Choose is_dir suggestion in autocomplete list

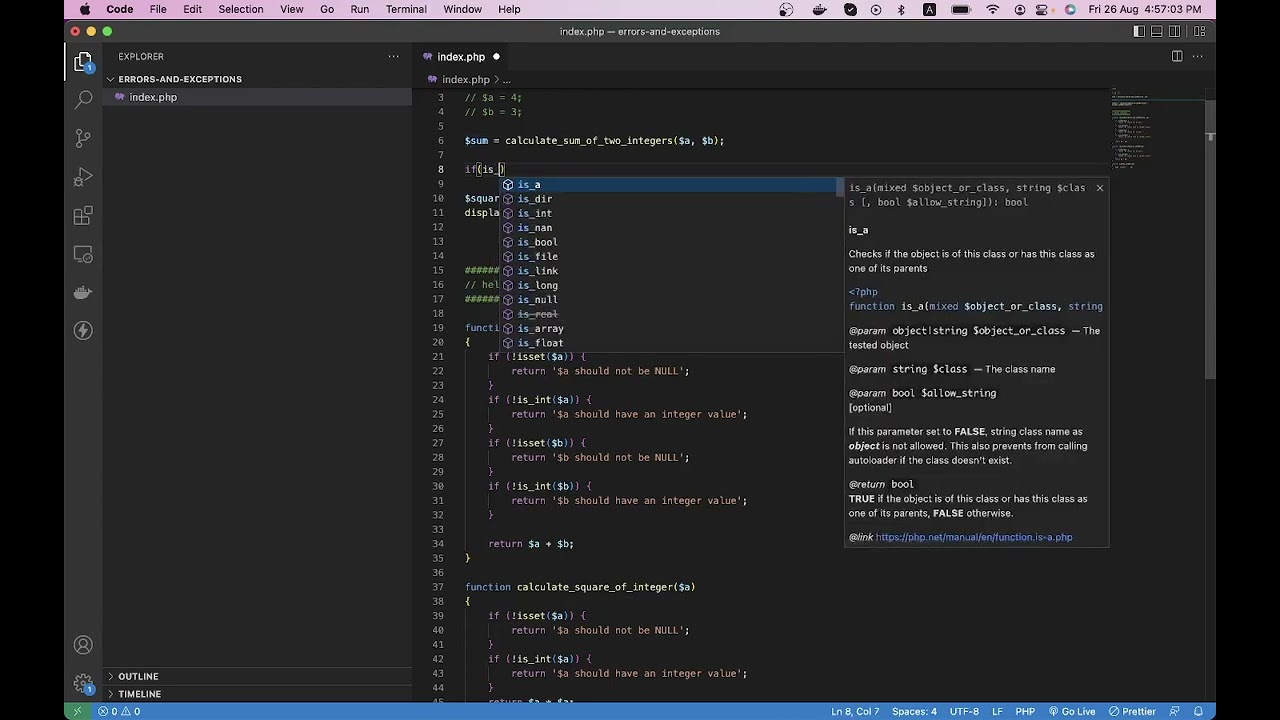pos(670,199)
